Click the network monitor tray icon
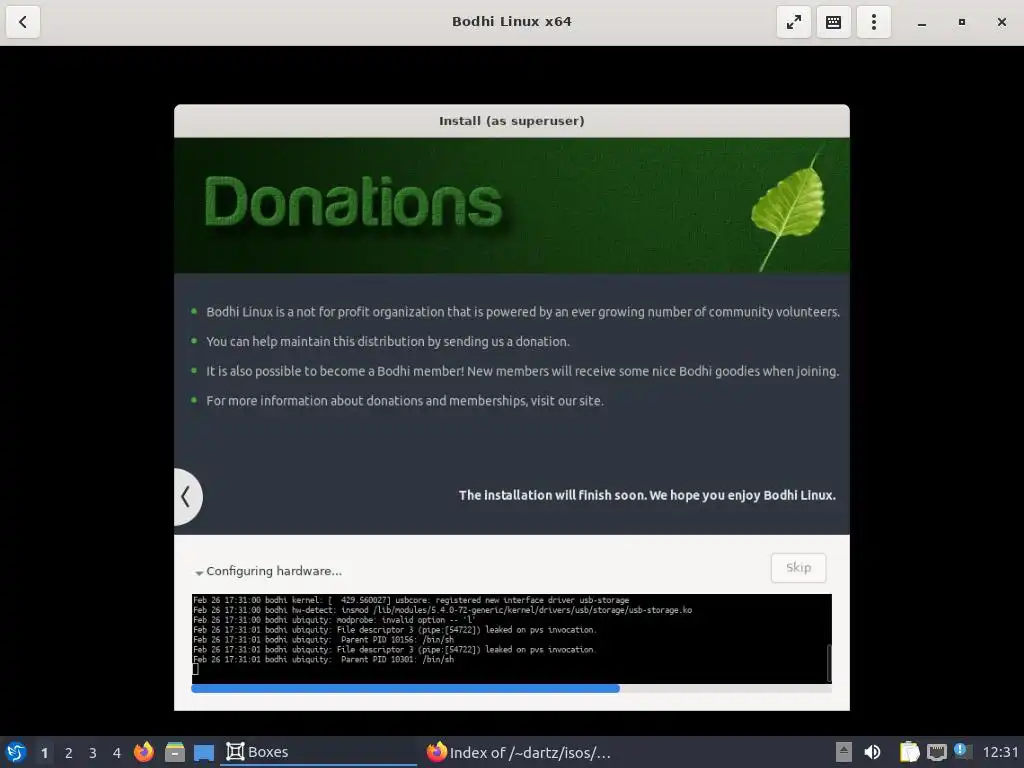1024x768 pixels. pos(936,752)
